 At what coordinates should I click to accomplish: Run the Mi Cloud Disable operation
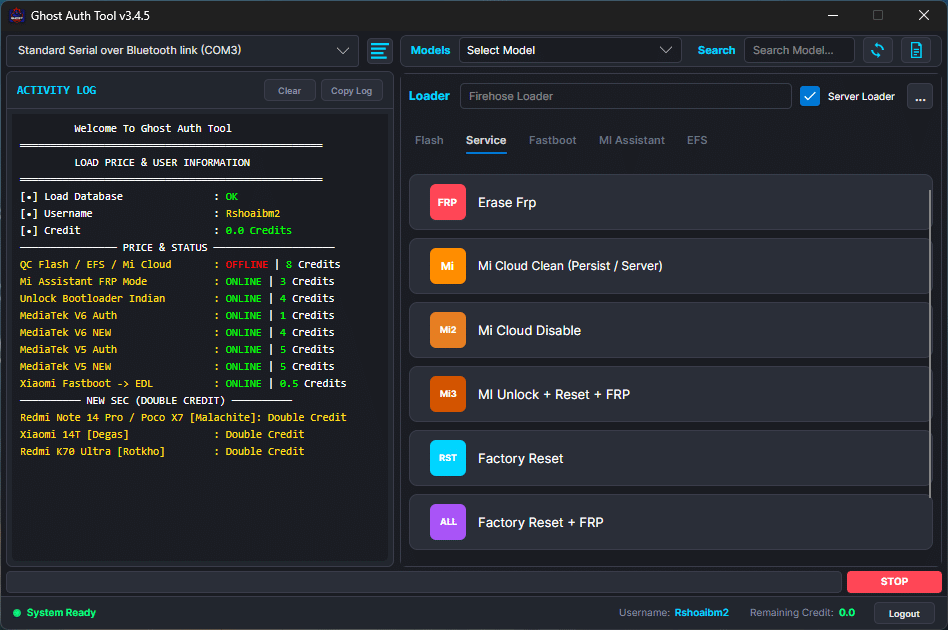670,330
